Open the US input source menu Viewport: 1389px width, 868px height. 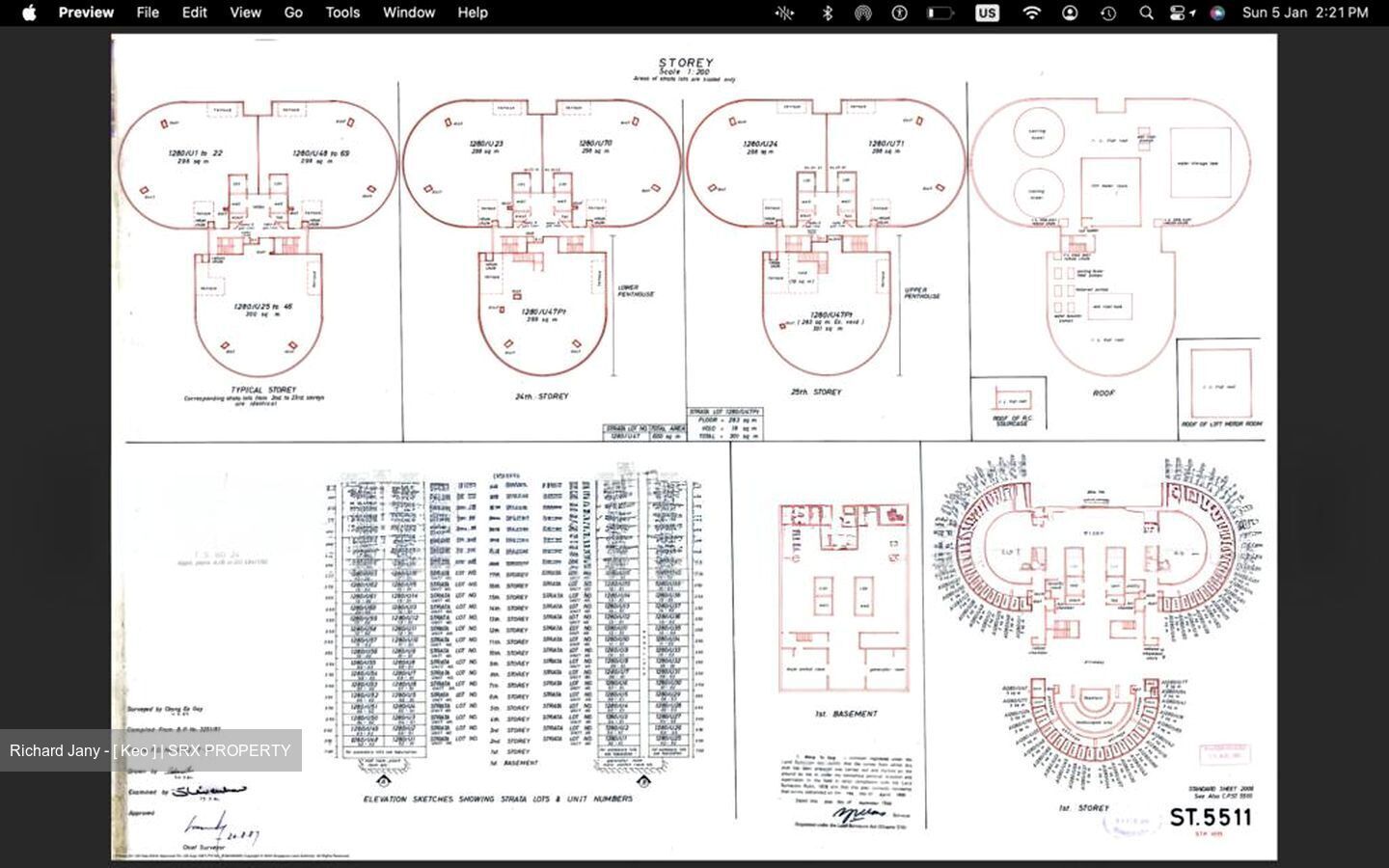point(987,13)
